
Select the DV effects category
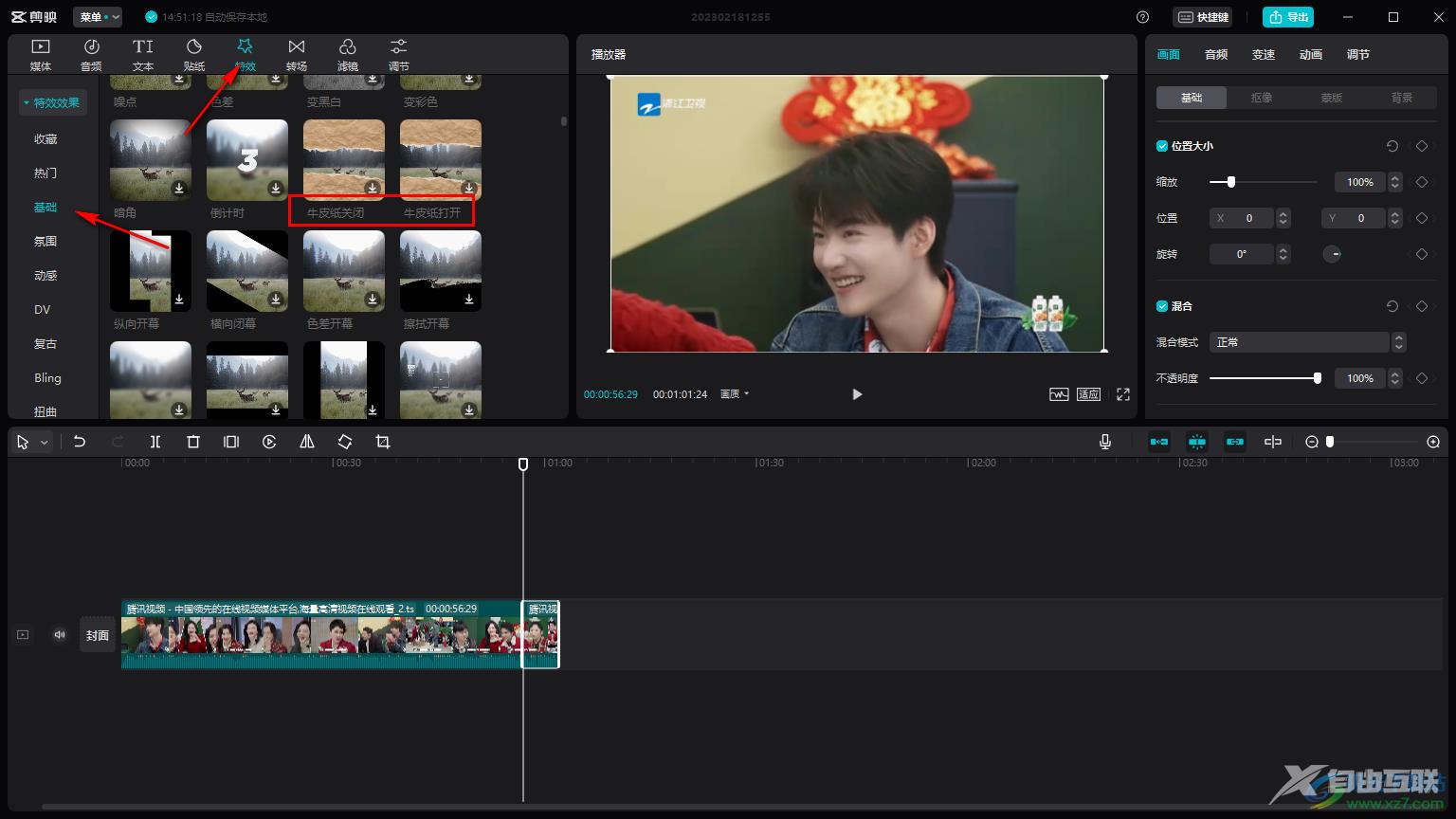(43, 309)
